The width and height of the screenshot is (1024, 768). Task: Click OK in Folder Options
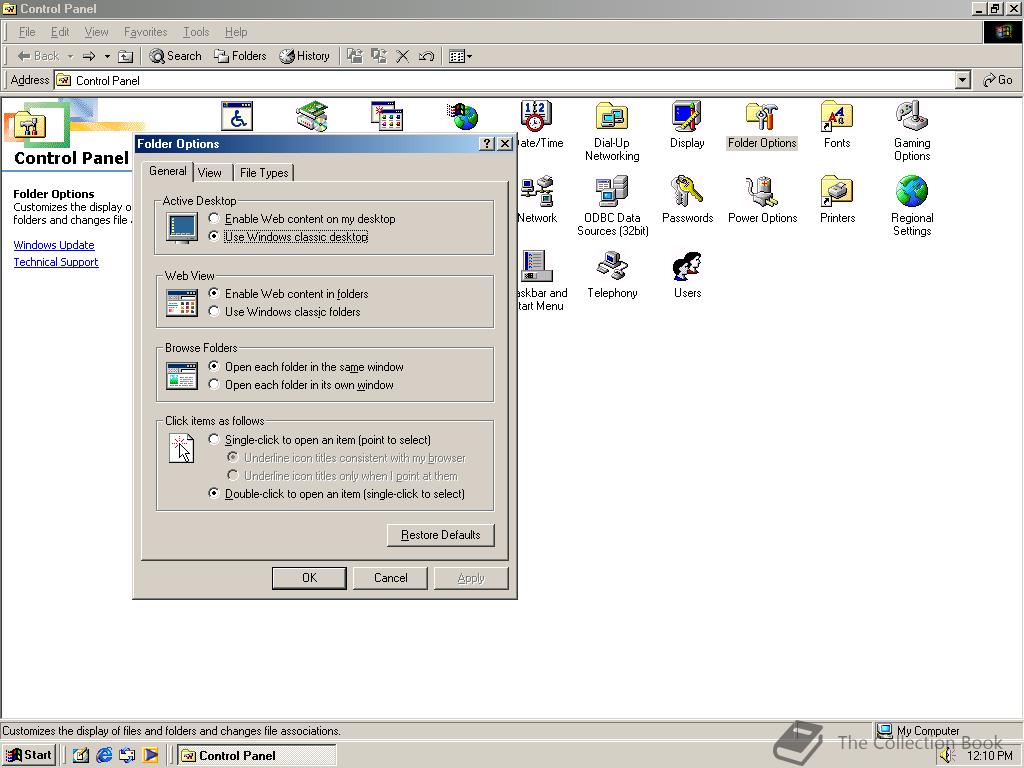point(309,578)
